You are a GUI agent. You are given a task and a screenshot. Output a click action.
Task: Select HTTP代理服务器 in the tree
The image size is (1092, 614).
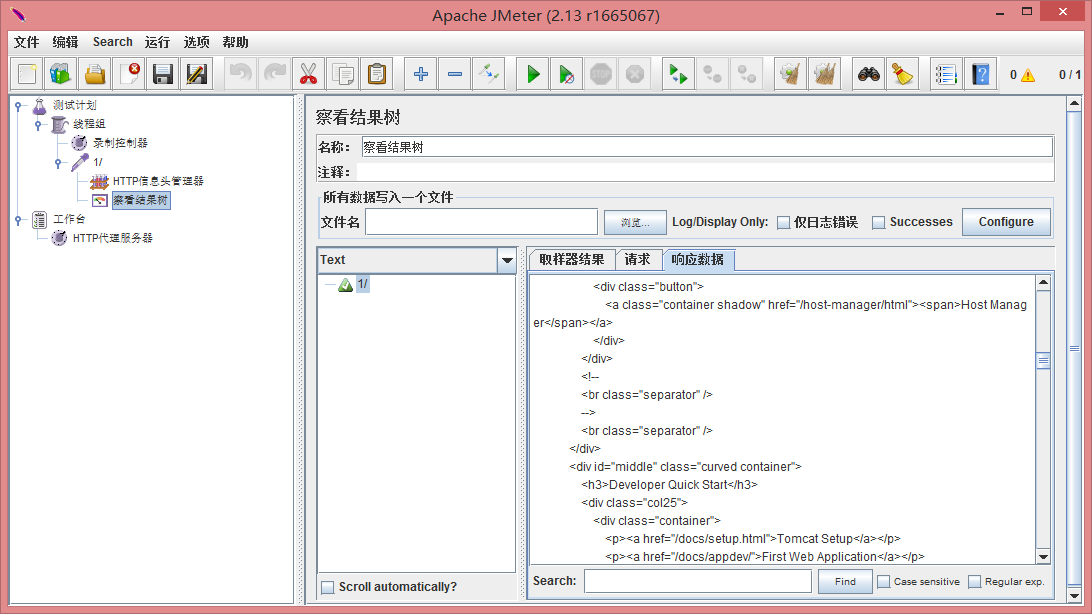[113, 238]
